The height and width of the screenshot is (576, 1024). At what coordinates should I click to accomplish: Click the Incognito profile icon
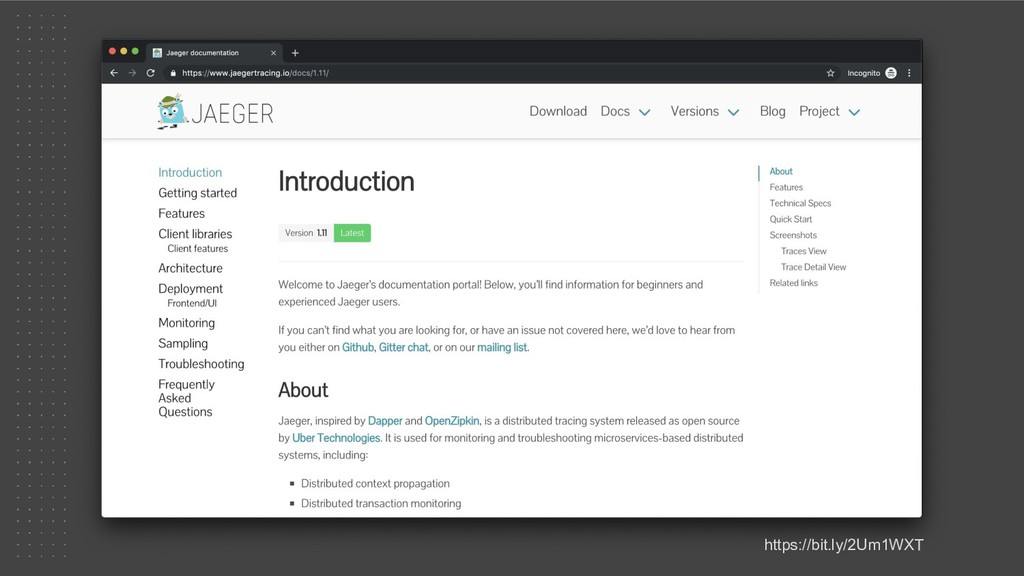891,73
